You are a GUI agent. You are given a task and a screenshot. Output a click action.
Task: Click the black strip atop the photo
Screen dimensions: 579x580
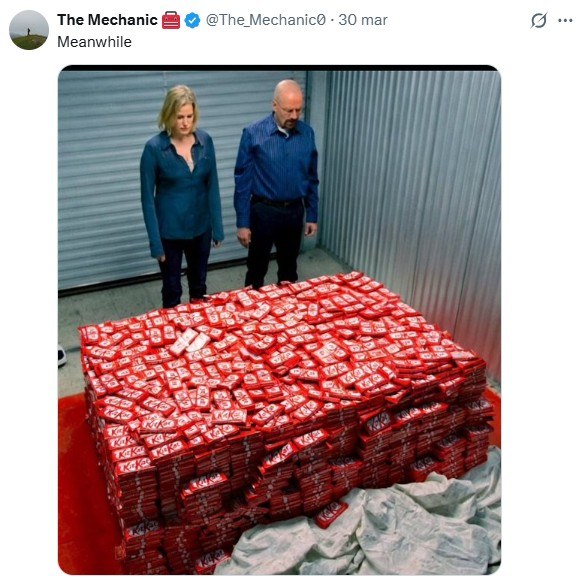click(x=279, y=68)
